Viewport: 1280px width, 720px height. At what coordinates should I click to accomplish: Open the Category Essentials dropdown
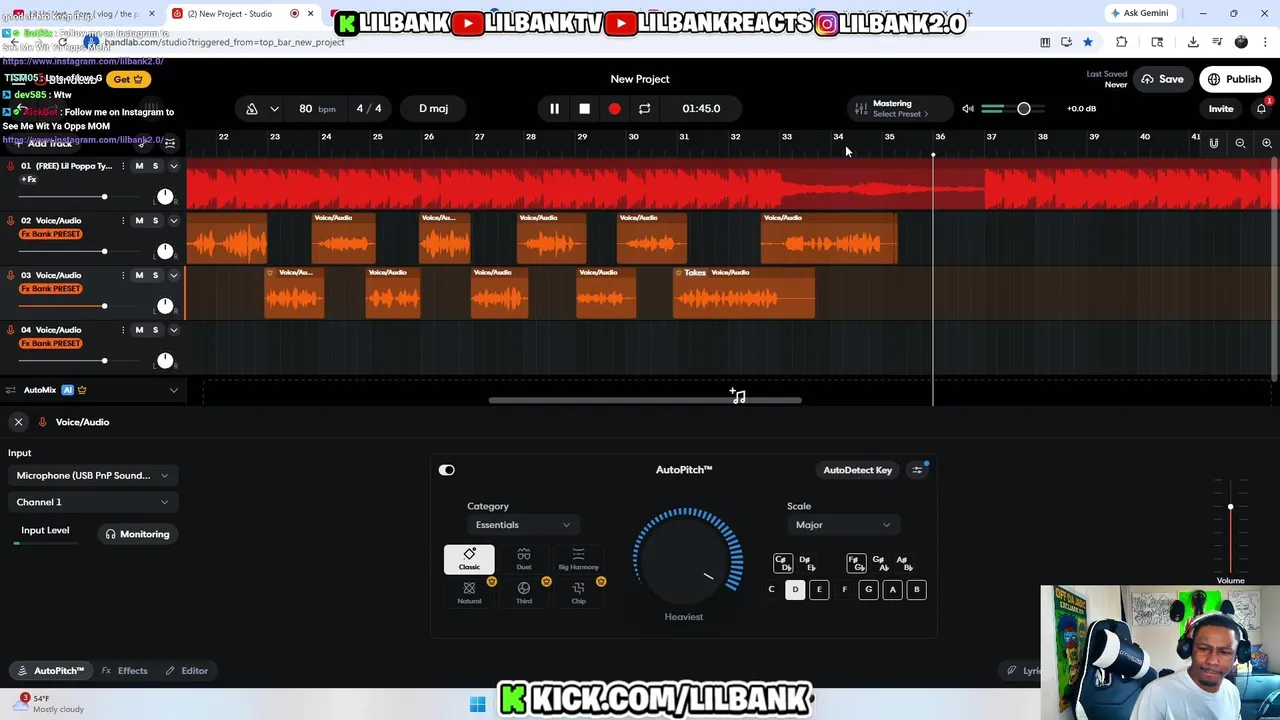coord(522,525)
